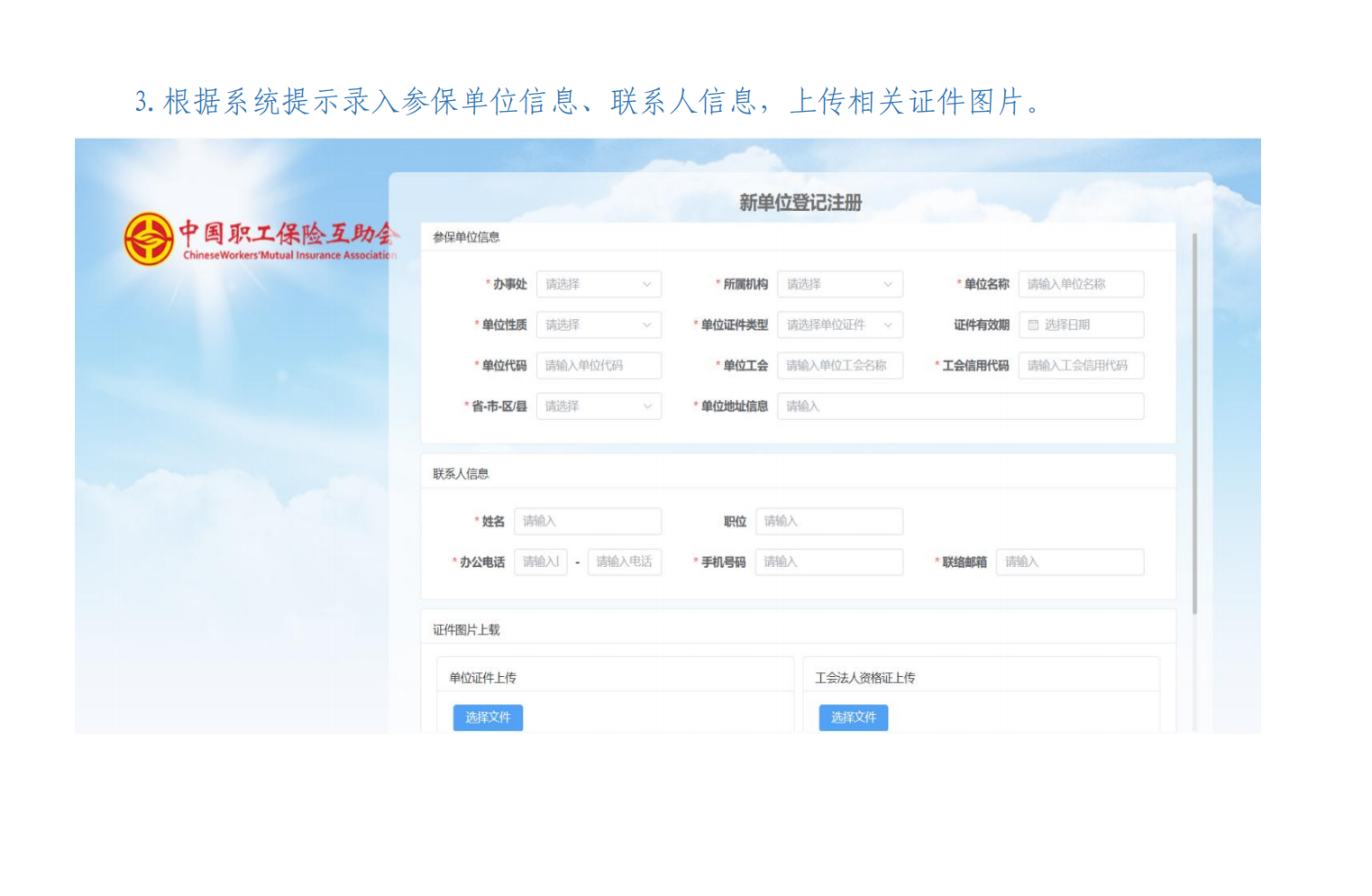Focus the 职位 input field
Image resolution: width=1372 pixels, height=896 pixels.
coord(828,521)
